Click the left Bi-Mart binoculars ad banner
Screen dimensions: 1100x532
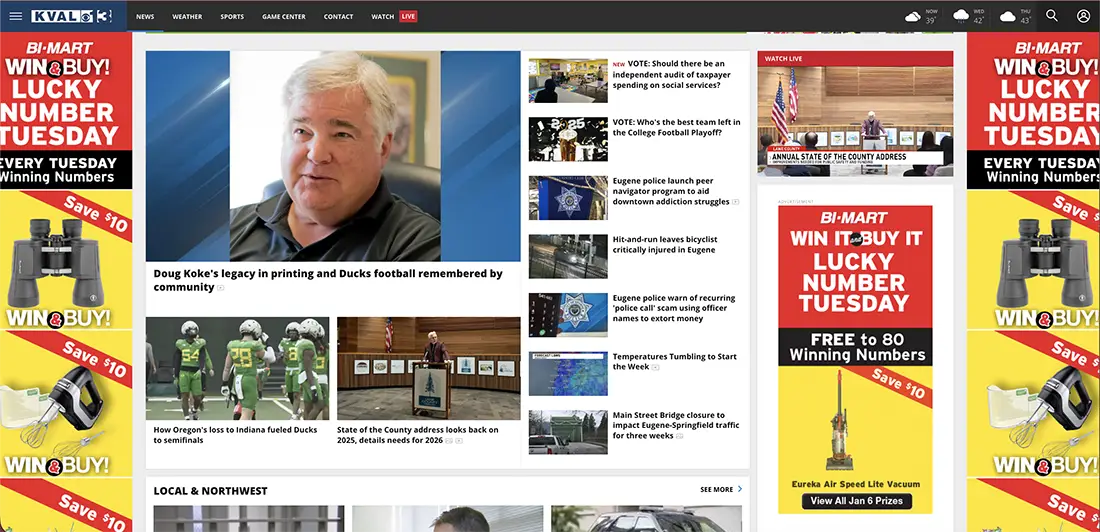[66, 260]
